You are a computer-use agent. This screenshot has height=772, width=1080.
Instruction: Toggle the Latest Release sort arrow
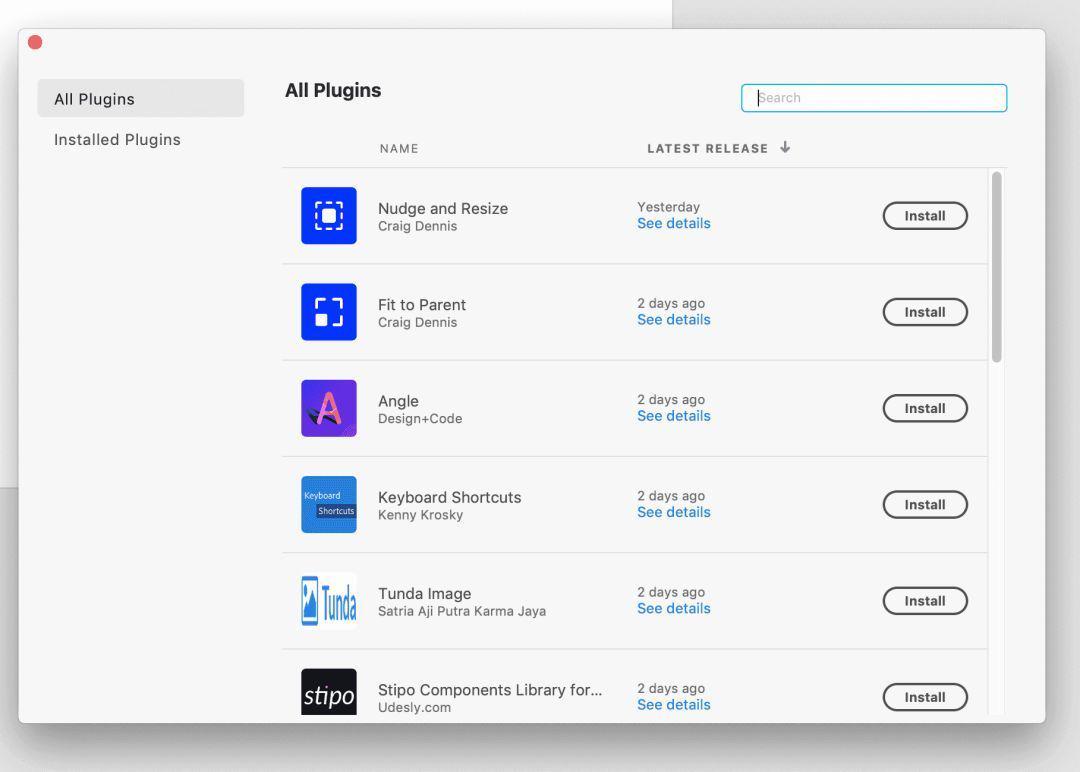pos(785,147)
